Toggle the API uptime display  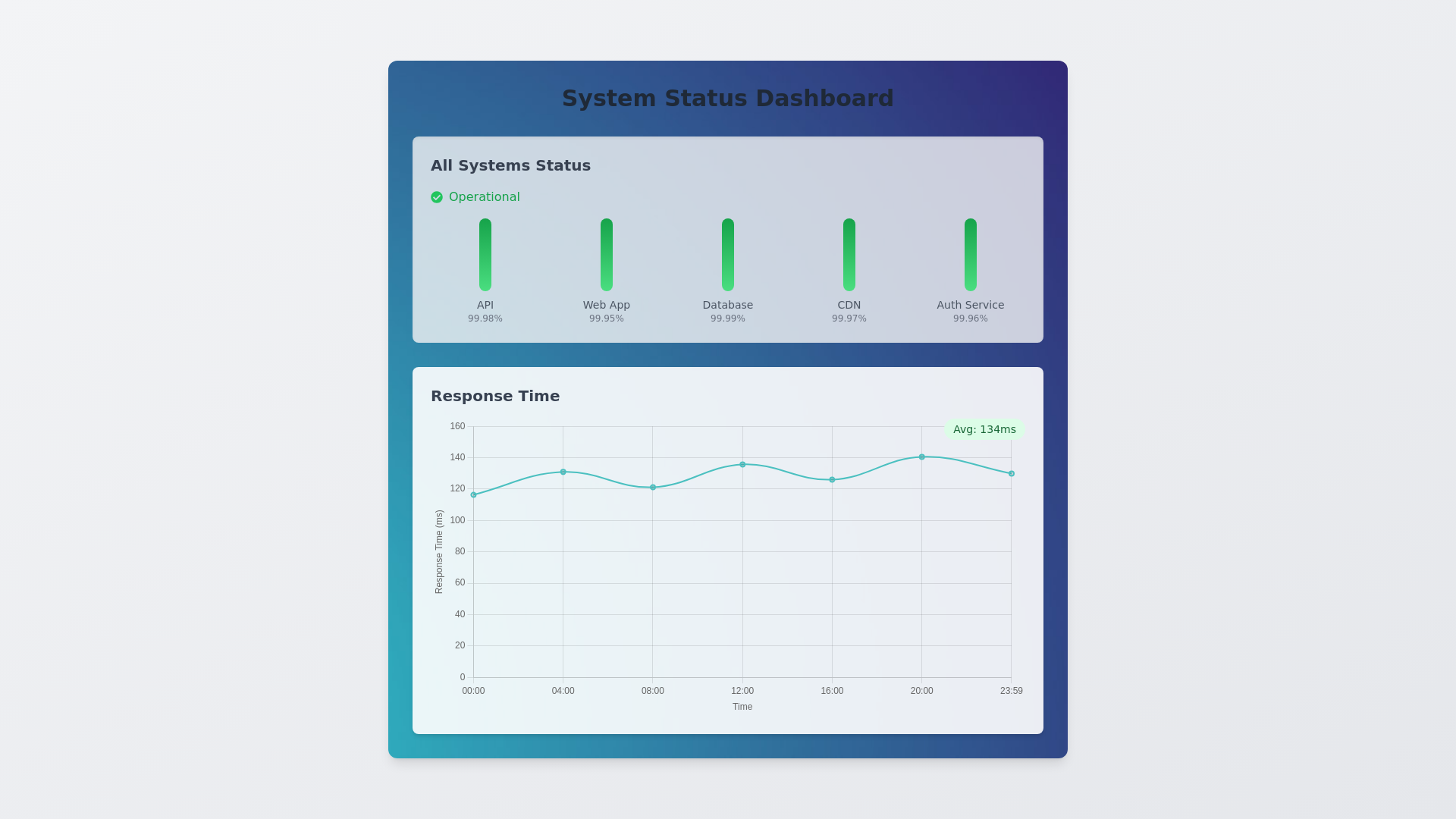pos(485,318)
